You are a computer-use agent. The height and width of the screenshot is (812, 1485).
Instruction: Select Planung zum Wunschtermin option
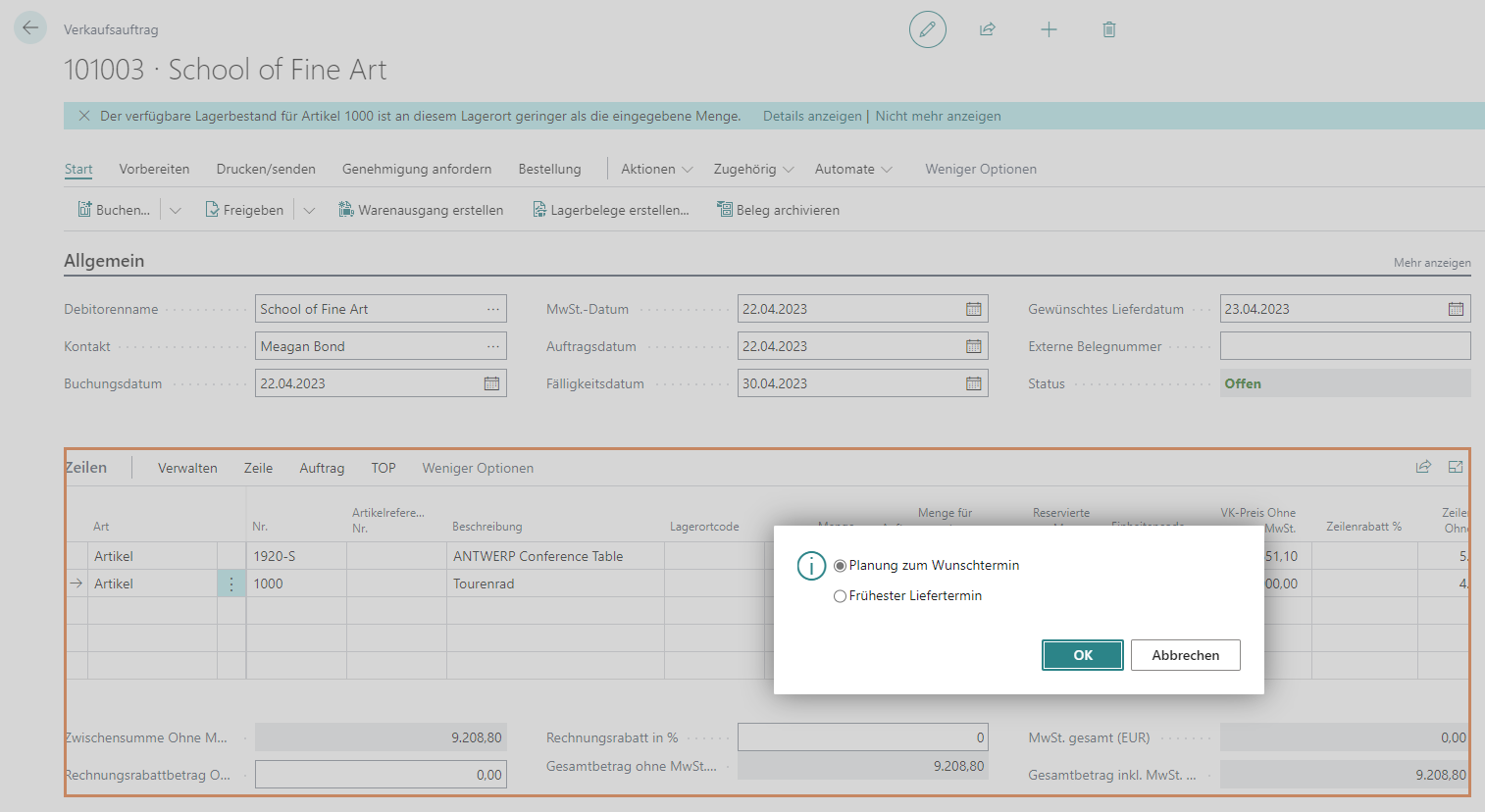coord(840,566)
